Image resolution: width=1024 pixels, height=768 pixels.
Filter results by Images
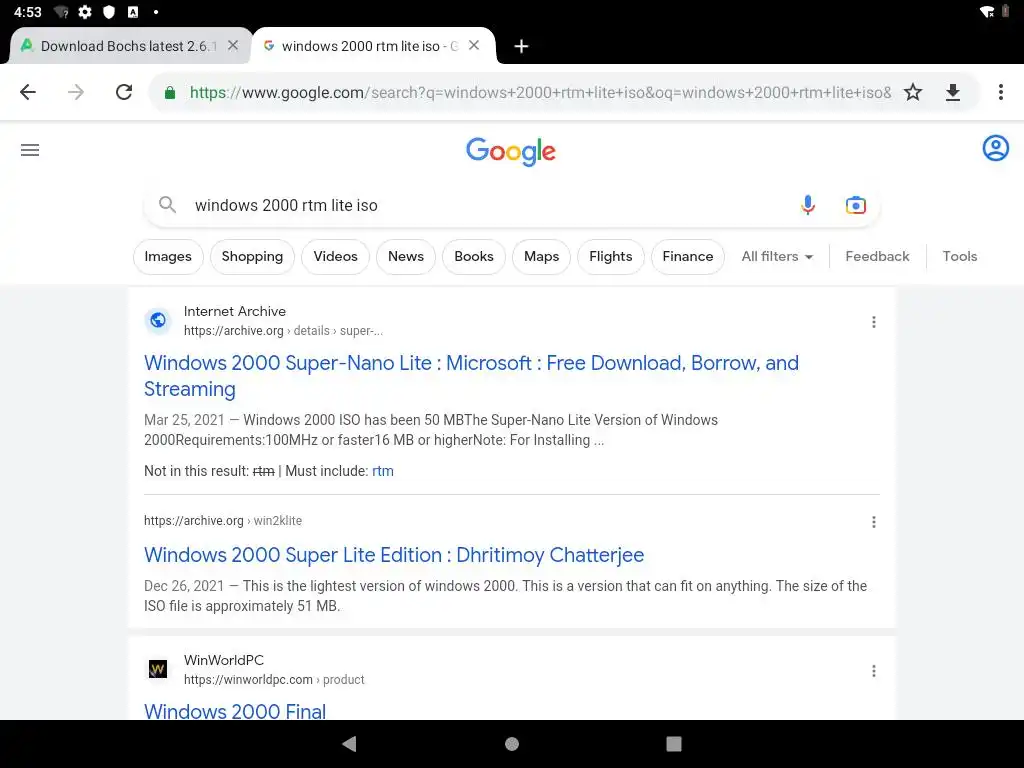tap(168, 257)
